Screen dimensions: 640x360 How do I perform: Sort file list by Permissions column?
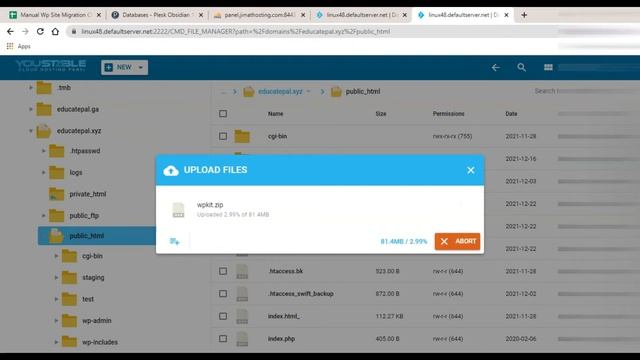449,114
